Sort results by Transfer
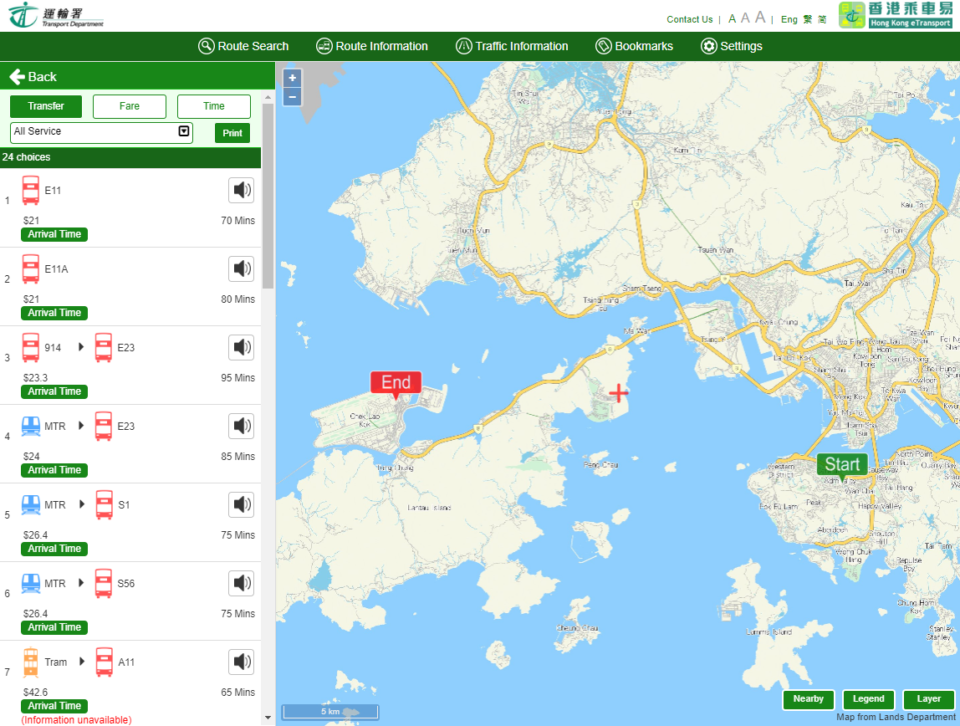Viewport: 960px width, 726px height. click(46, 106)
